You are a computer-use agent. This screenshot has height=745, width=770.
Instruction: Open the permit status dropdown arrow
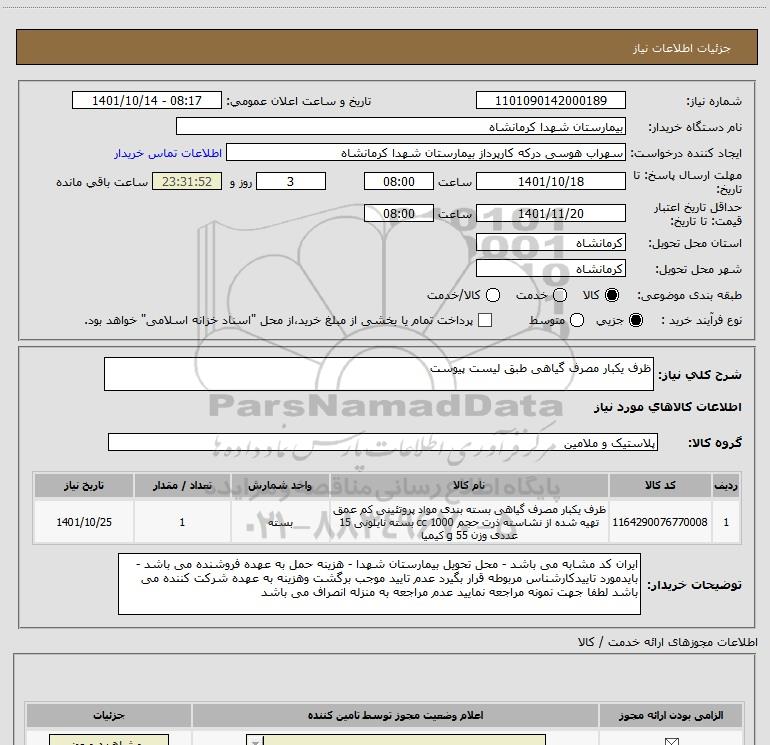pos(255,740)
